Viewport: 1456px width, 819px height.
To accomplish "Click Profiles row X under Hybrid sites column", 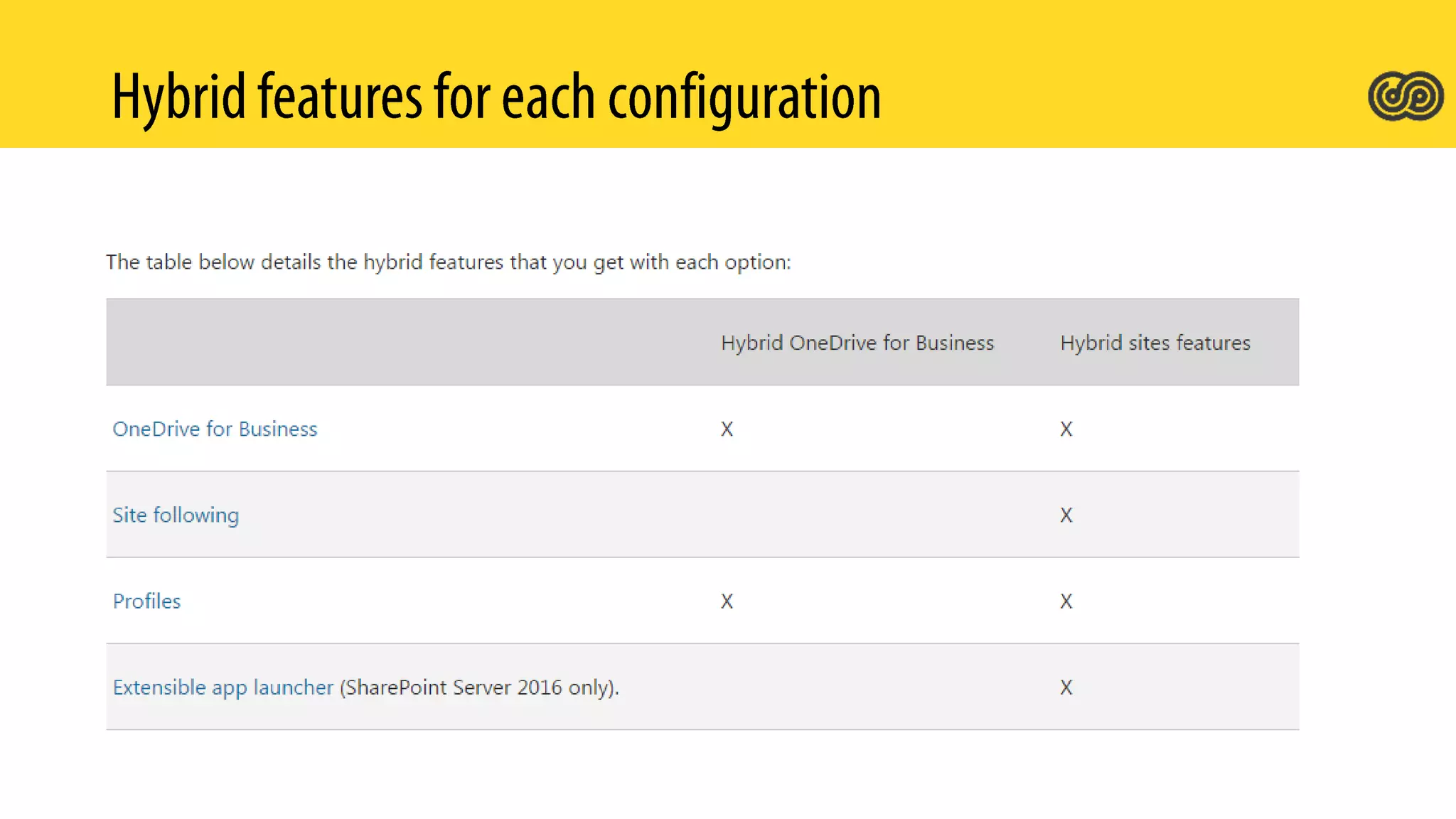I will pos(1066,601).
